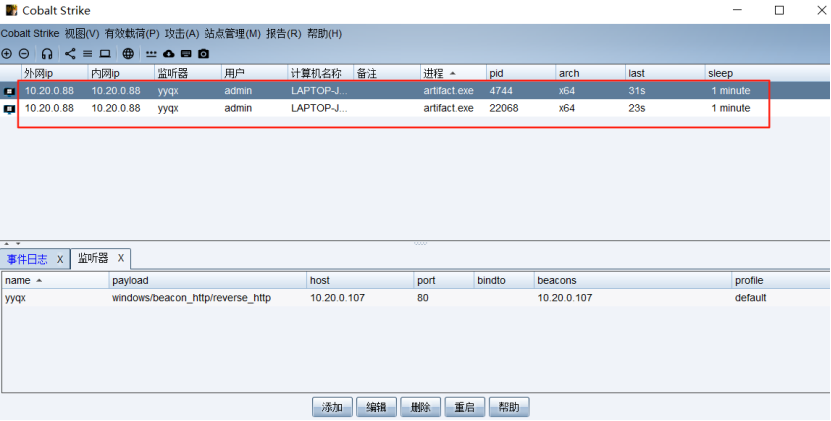Click the 编辑 button

376,407
